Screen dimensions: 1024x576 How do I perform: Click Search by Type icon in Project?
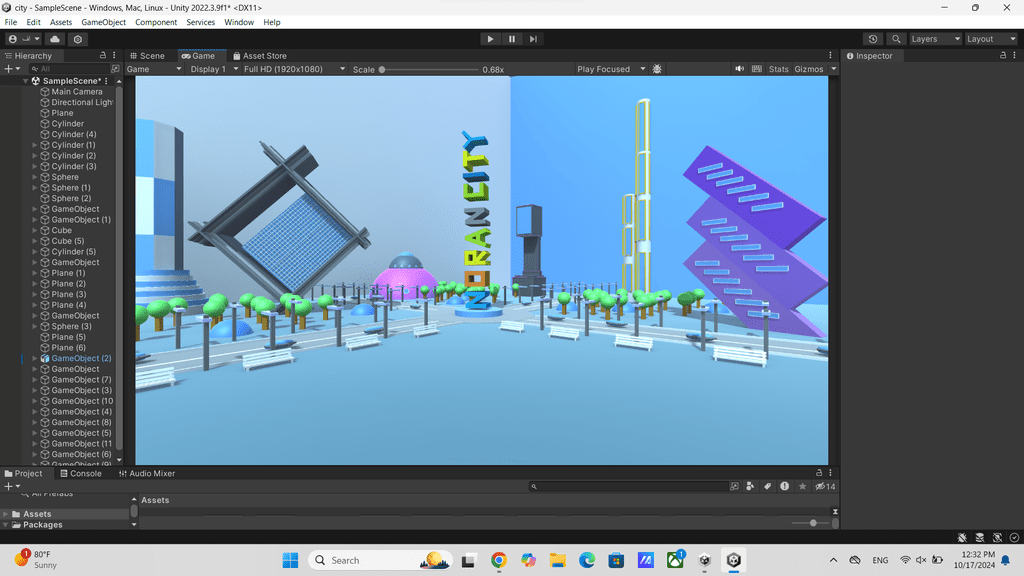point(750,486)
